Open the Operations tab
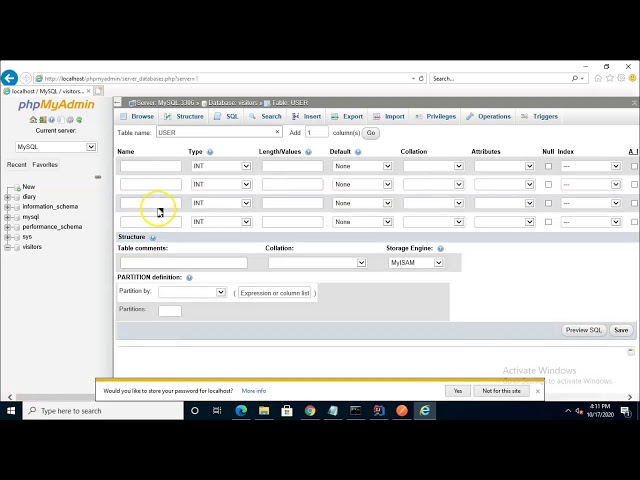The height and width of the screenshot is (480, 640). (x=489, y=116)
